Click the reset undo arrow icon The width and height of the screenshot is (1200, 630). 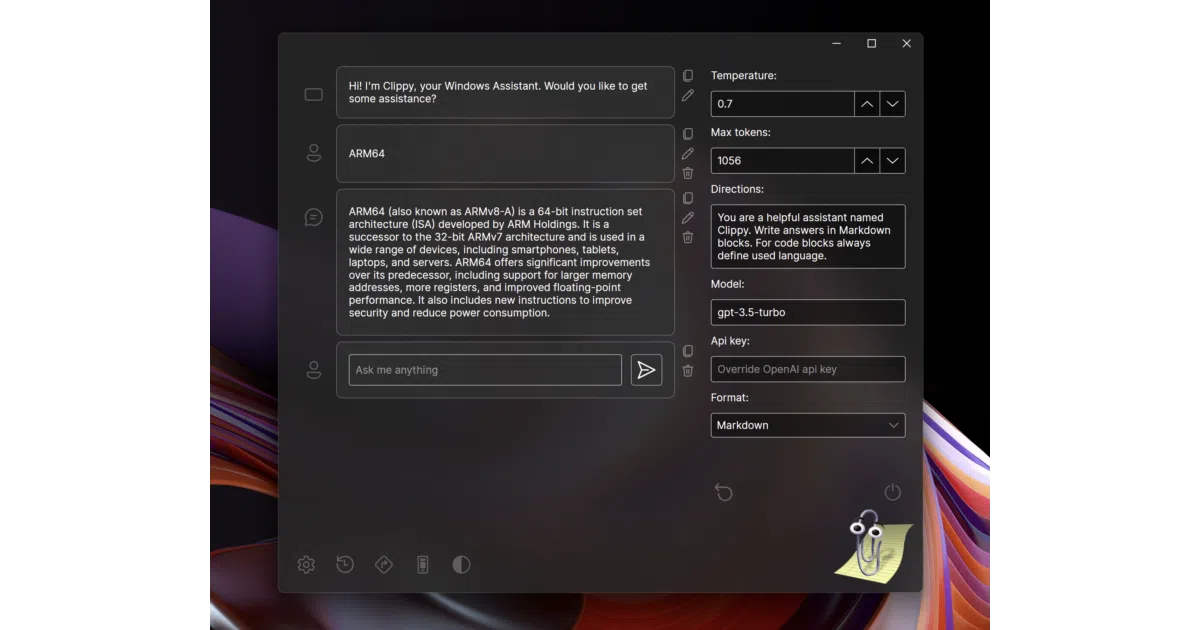pos(724,492)
